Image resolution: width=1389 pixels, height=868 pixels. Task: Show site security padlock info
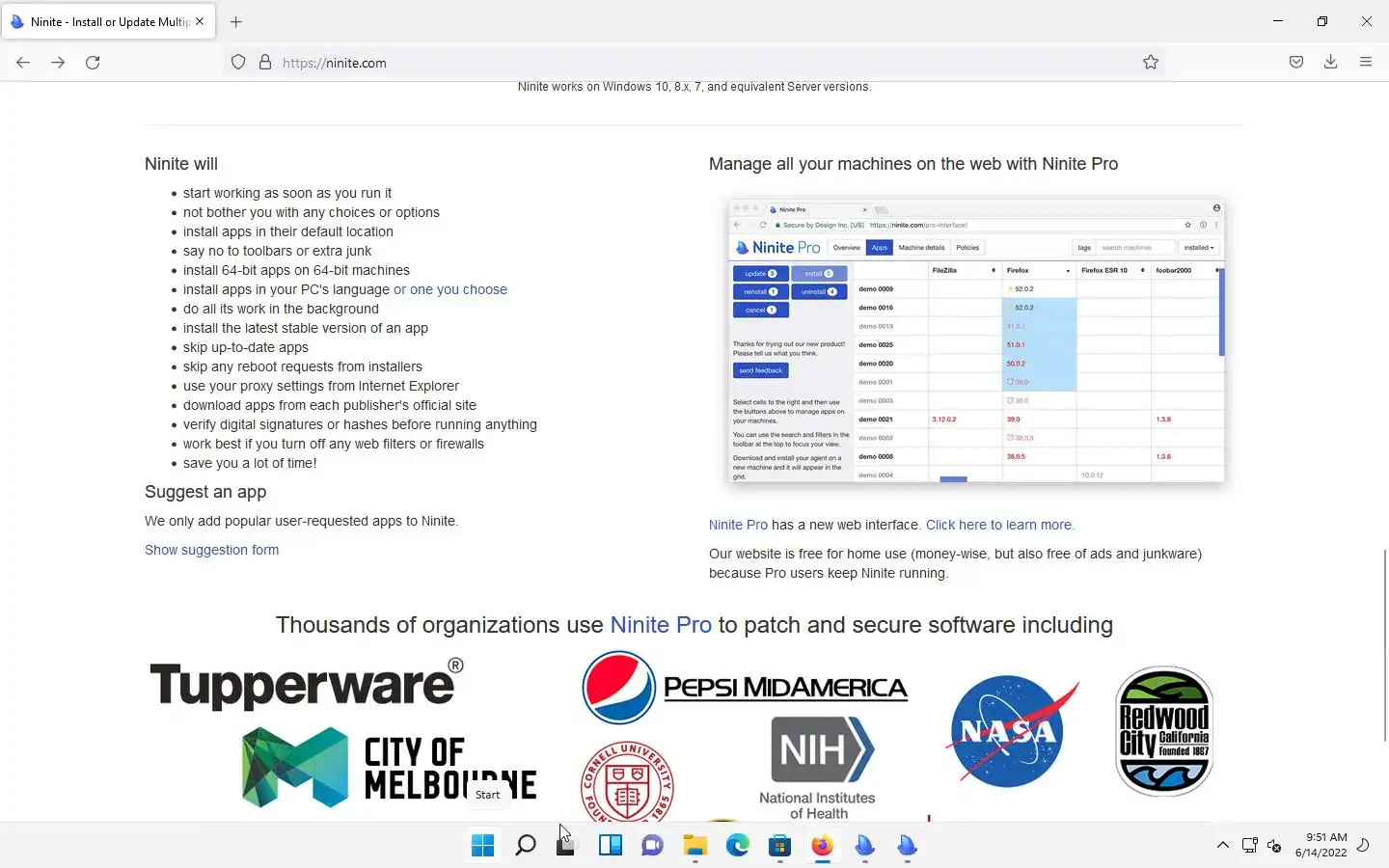265,63
